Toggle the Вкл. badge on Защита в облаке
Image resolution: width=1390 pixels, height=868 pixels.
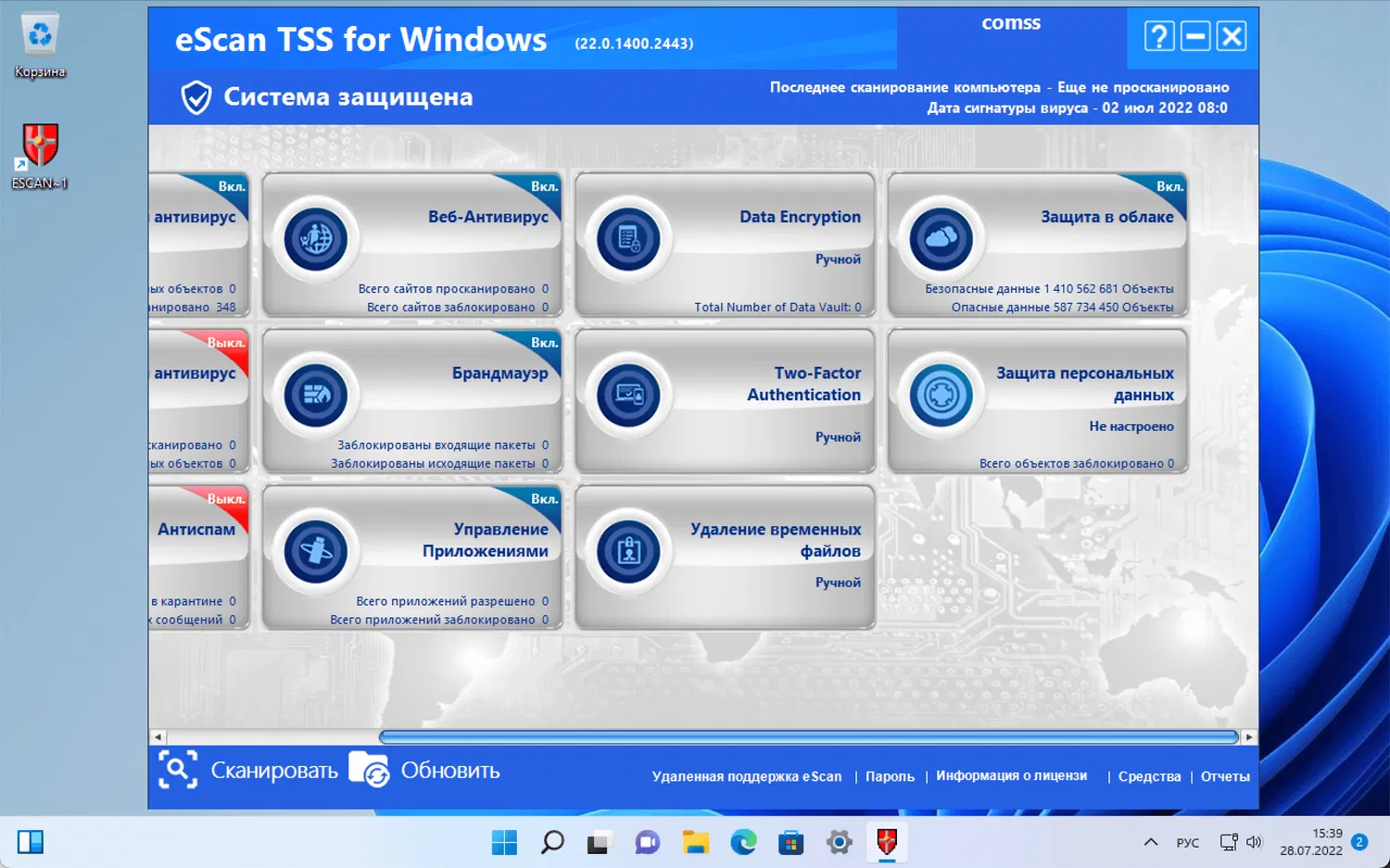point(1169,186)
